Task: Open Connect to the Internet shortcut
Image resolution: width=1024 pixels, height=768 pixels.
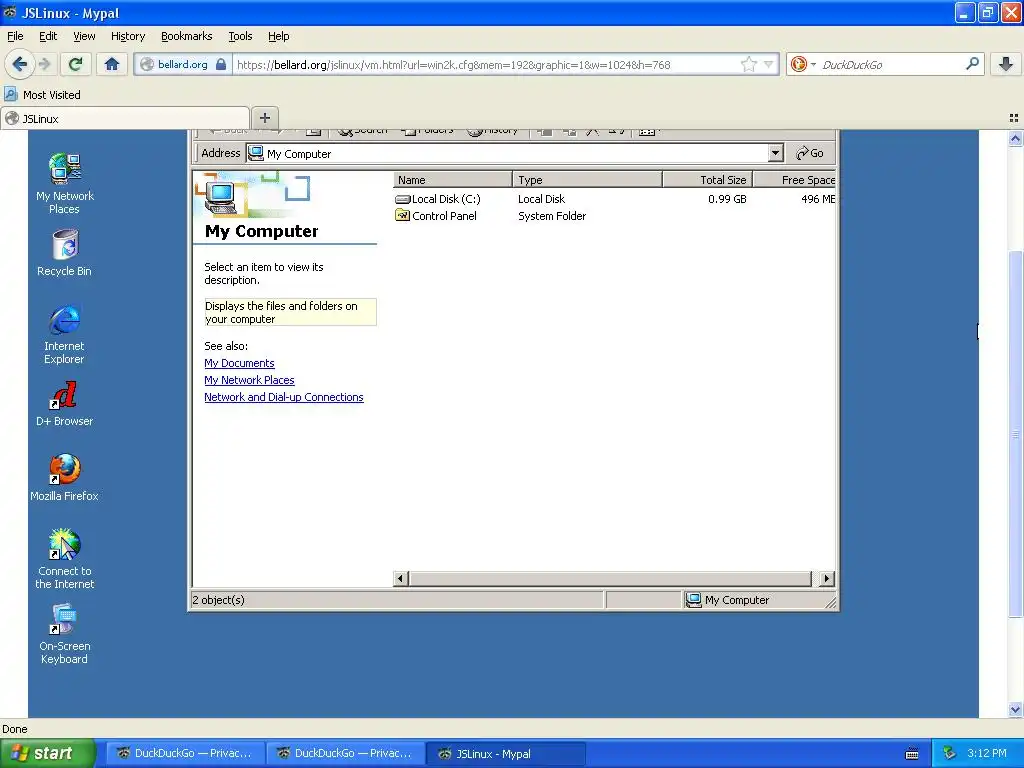Action: click(x=65, y=559)
